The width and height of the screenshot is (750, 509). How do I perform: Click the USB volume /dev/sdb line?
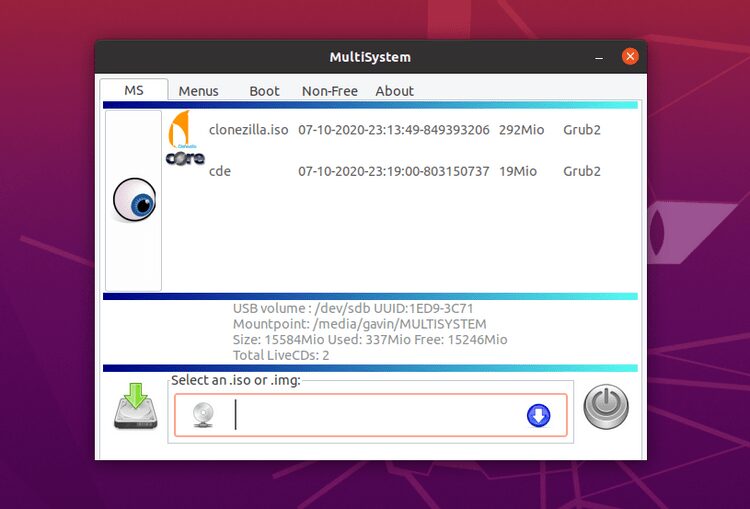pos(353,308)
